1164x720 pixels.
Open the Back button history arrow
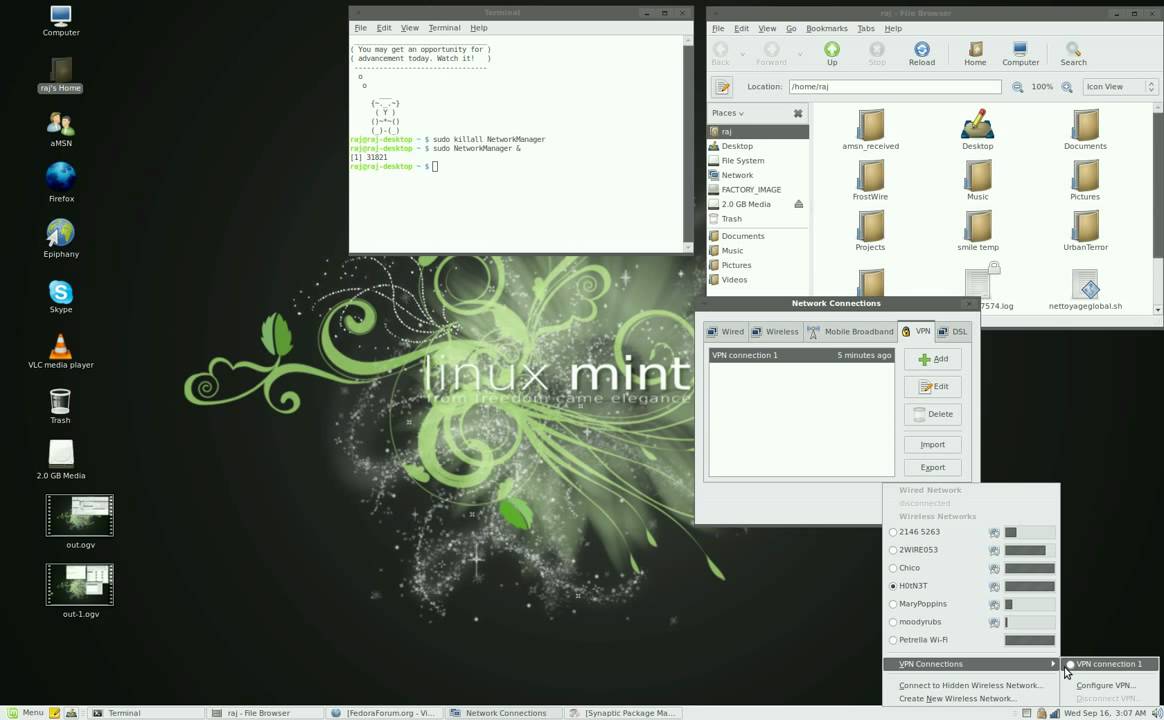pos(742,53)
